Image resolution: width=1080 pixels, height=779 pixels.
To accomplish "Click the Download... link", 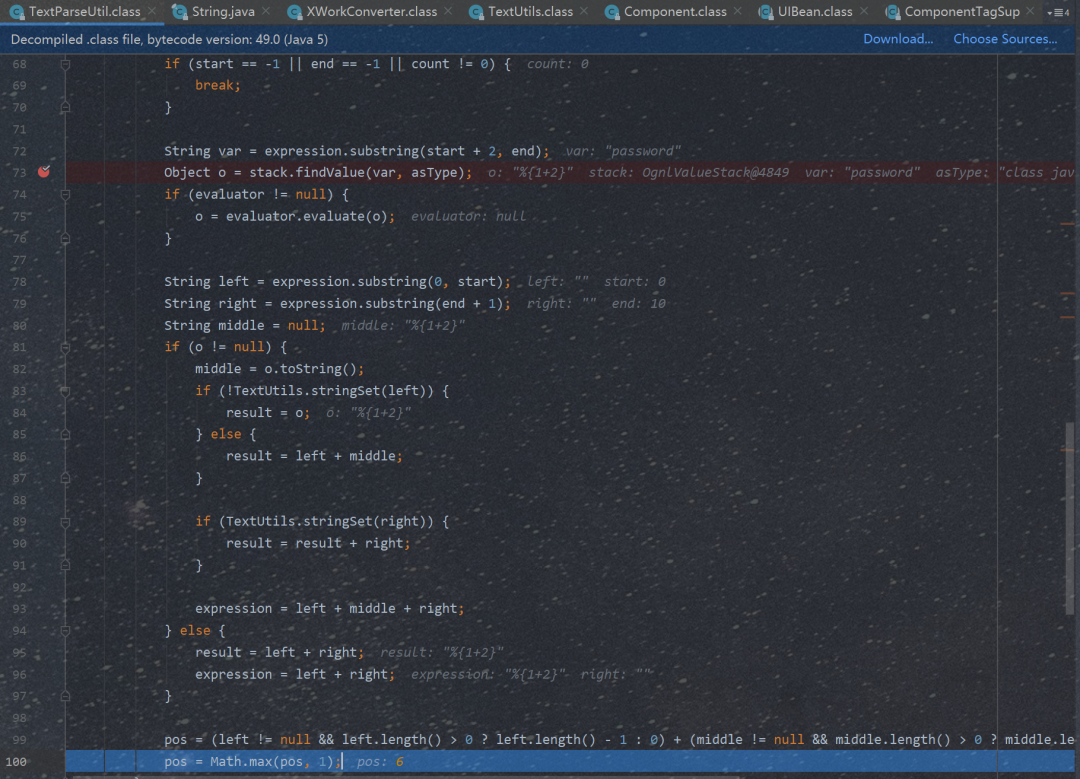I will pyautogui.click(x=897, y=39).
